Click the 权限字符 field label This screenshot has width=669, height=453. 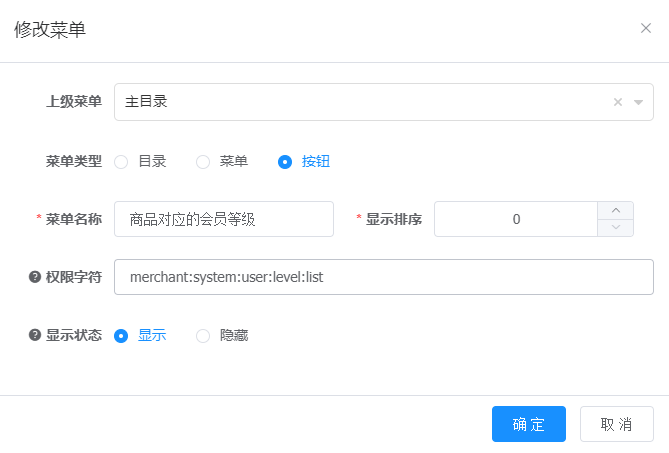[x=74, y=277]
